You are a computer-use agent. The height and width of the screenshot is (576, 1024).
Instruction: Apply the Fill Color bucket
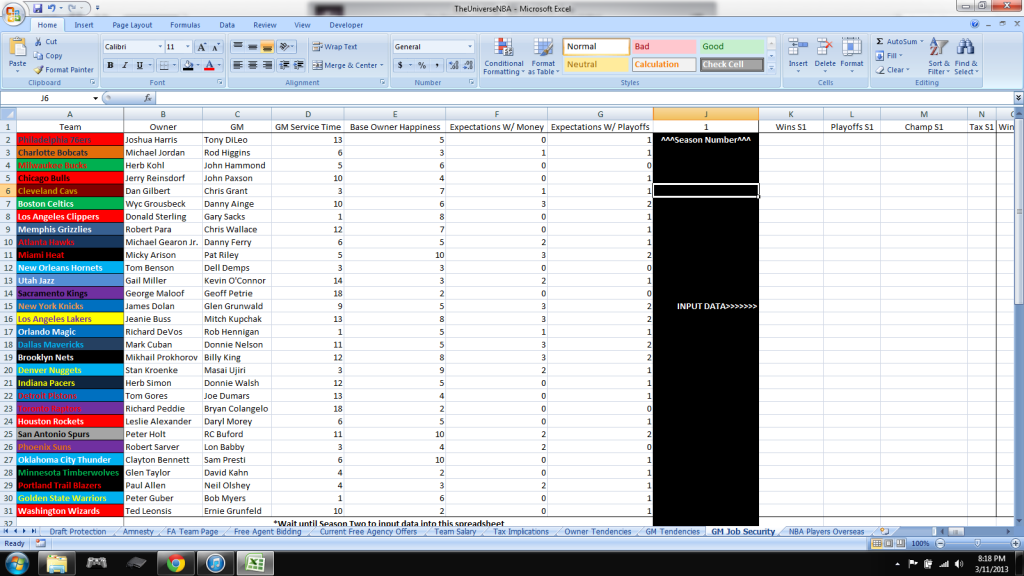coord(188,65)
